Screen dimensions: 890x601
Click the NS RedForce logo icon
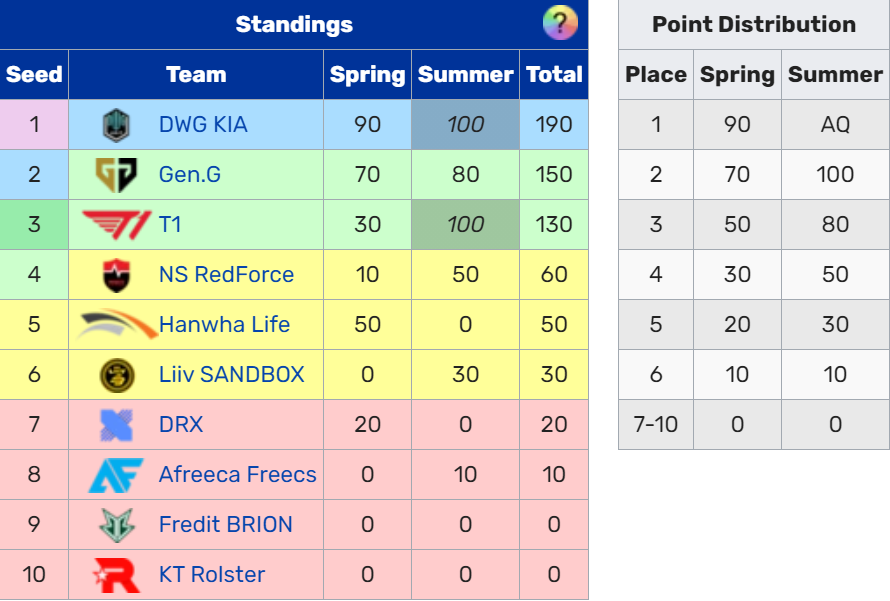tap(116, 275)
